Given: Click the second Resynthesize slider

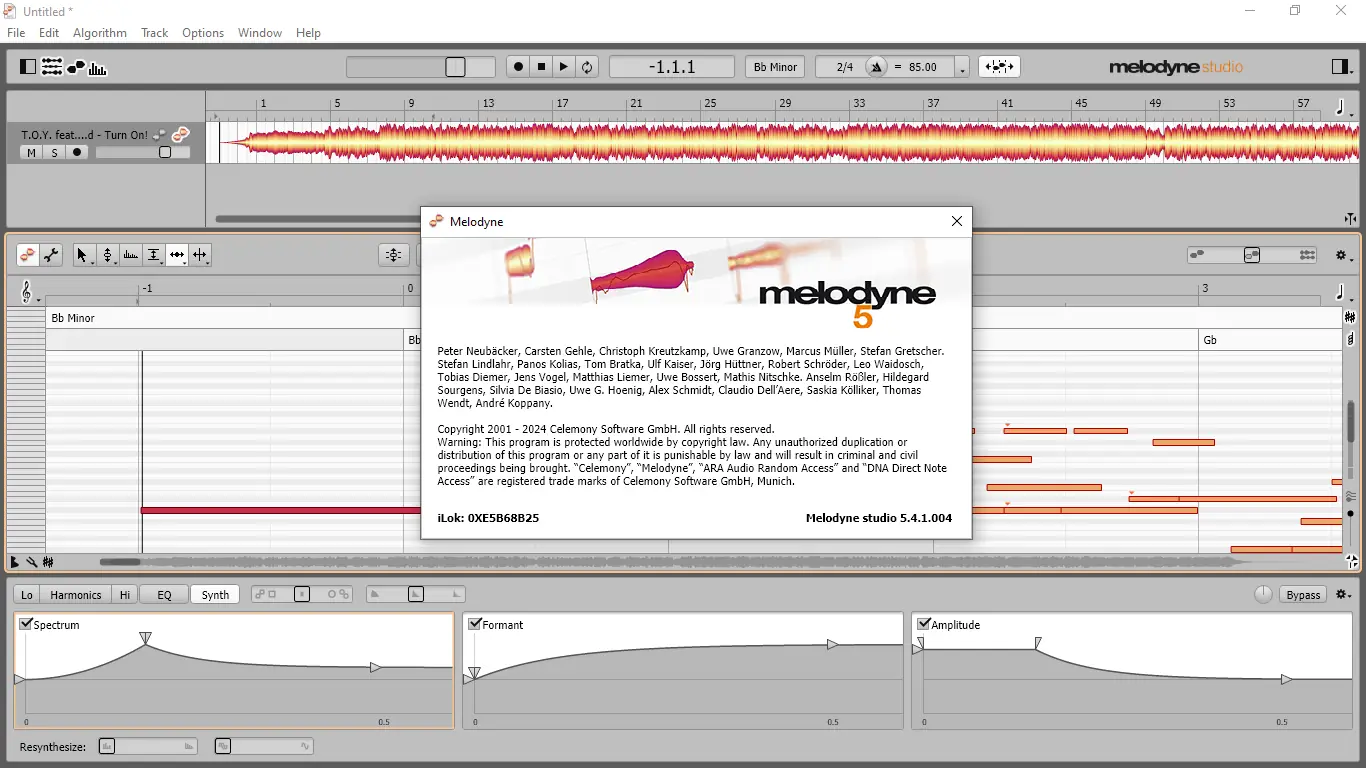Looking at the screenshot, I should pos(264,746).
